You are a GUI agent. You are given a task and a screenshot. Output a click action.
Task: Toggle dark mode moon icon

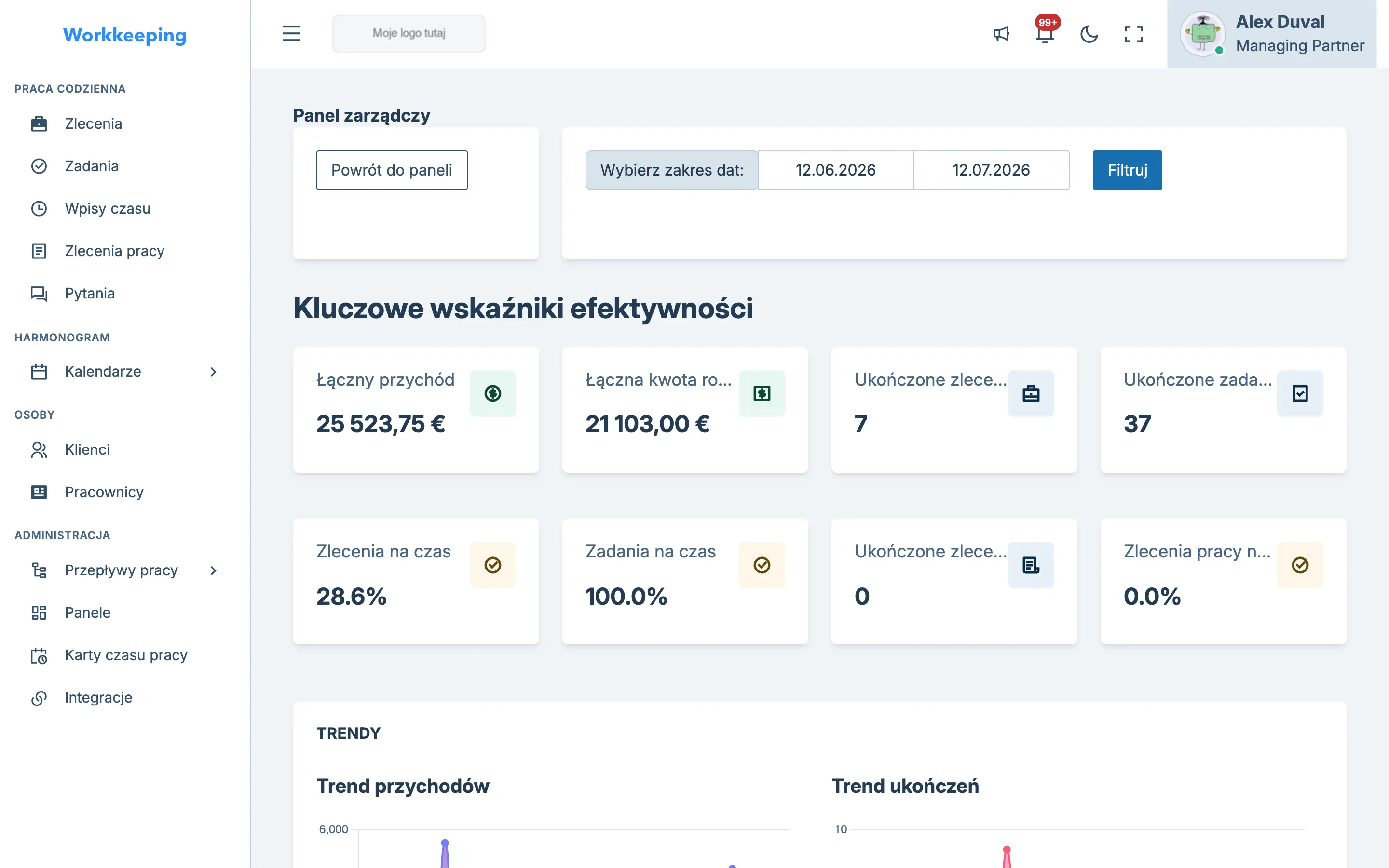(x=1089, y=34)
